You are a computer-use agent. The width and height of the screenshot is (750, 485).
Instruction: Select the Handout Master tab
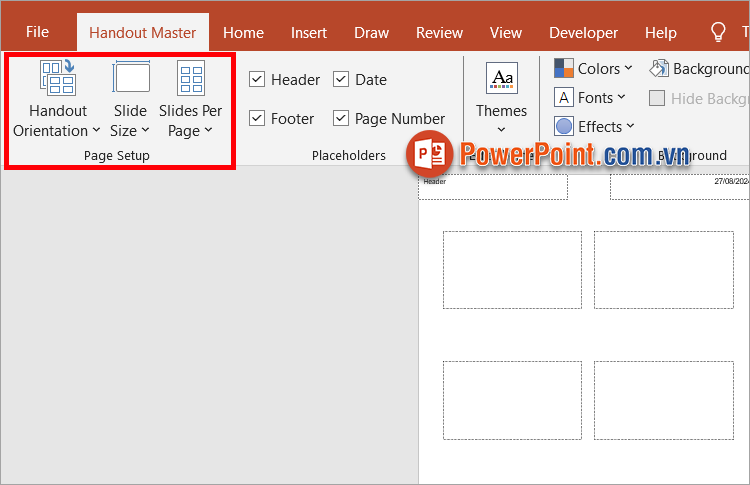pyautogui.click(x=143, y=33)
